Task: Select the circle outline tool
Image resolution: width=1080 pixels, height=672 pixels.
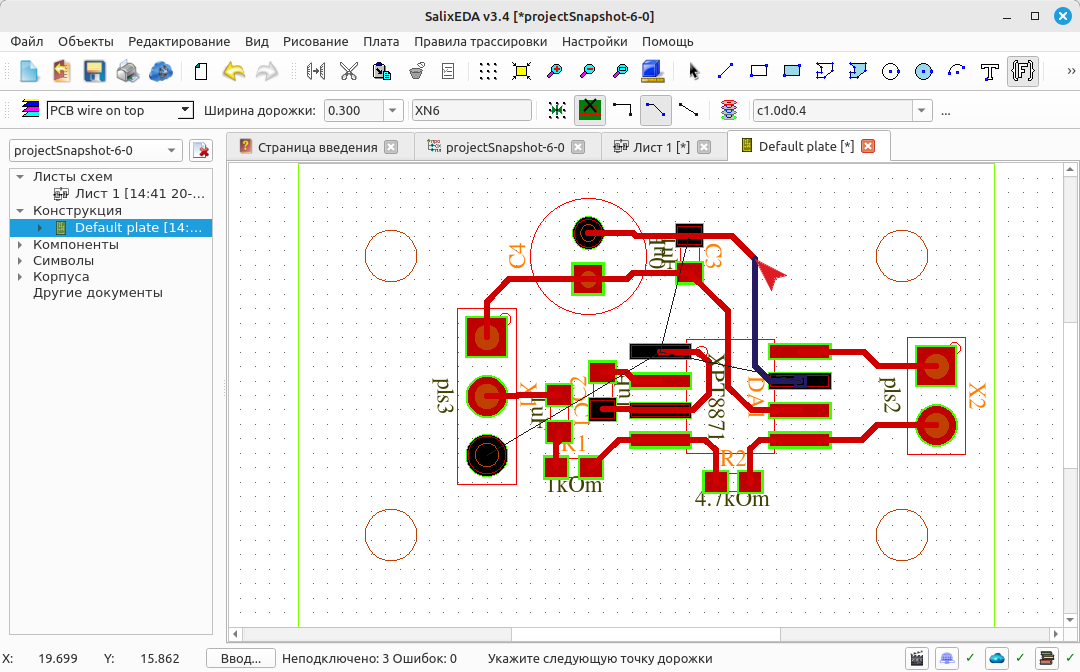Action: coord(891,71)
